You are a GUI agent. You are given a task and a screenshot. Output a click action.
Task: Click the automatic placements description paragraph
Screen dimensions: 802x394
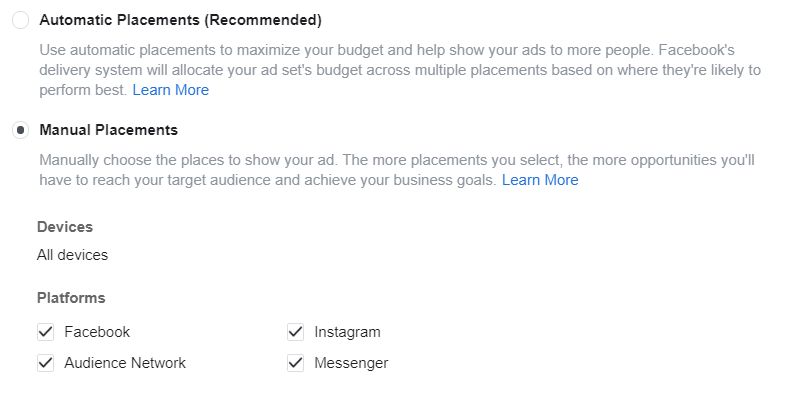pos(400,70)
